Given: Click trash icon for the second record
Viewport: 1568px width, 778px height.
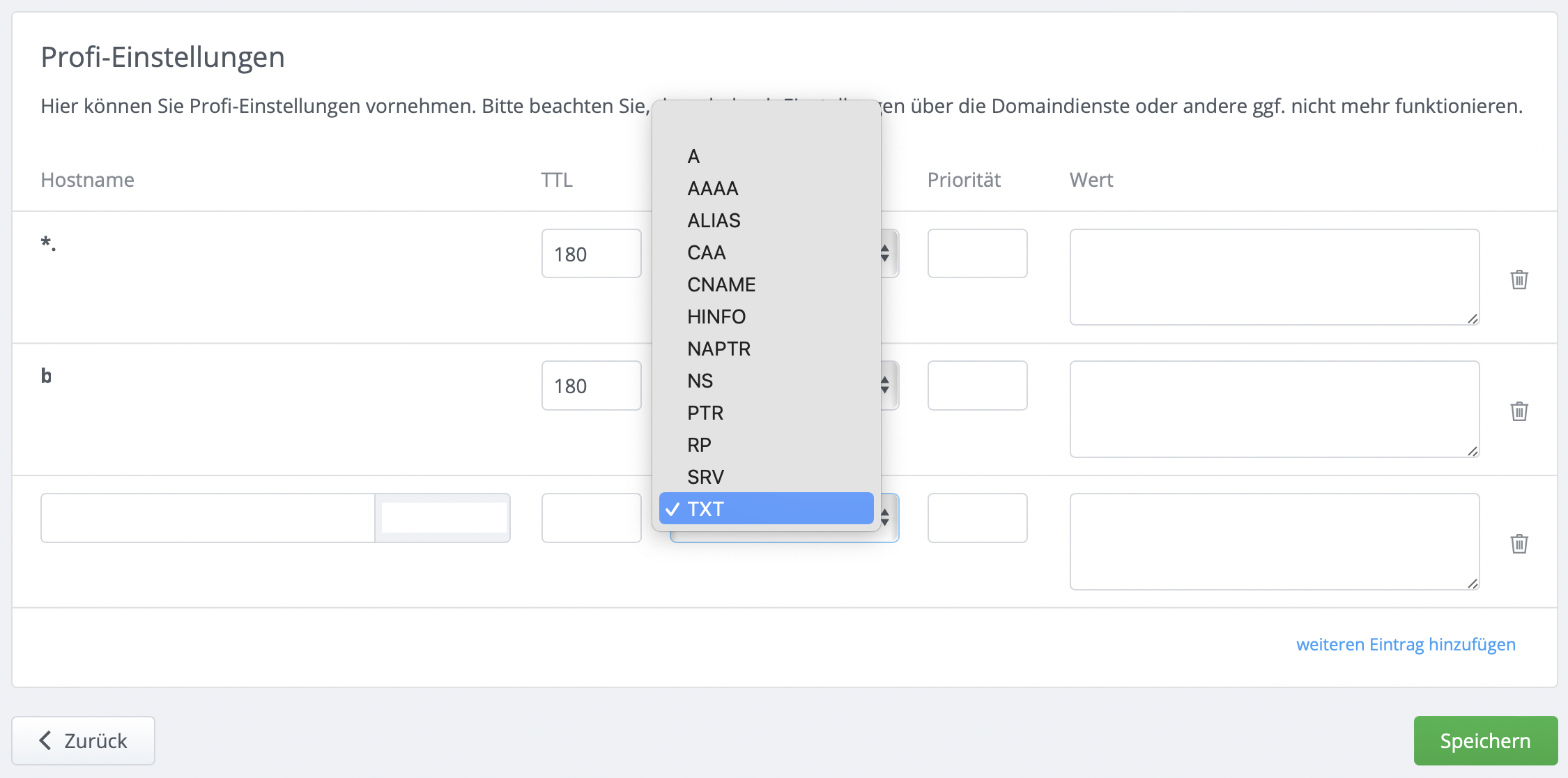Looking at the screenshot, I should [x=1519, y=411].
